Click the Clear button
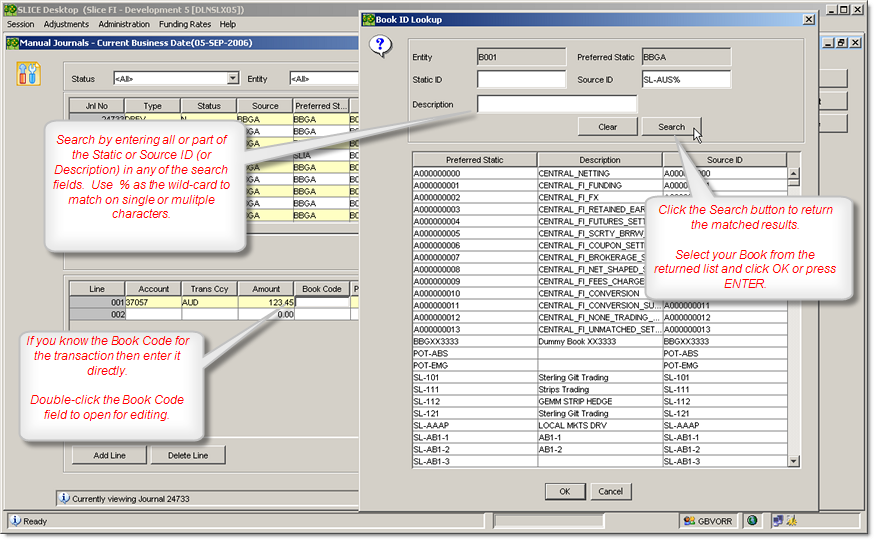Image resolution: width=874 pixels, height=540 pixels. (x=607, y=127)
